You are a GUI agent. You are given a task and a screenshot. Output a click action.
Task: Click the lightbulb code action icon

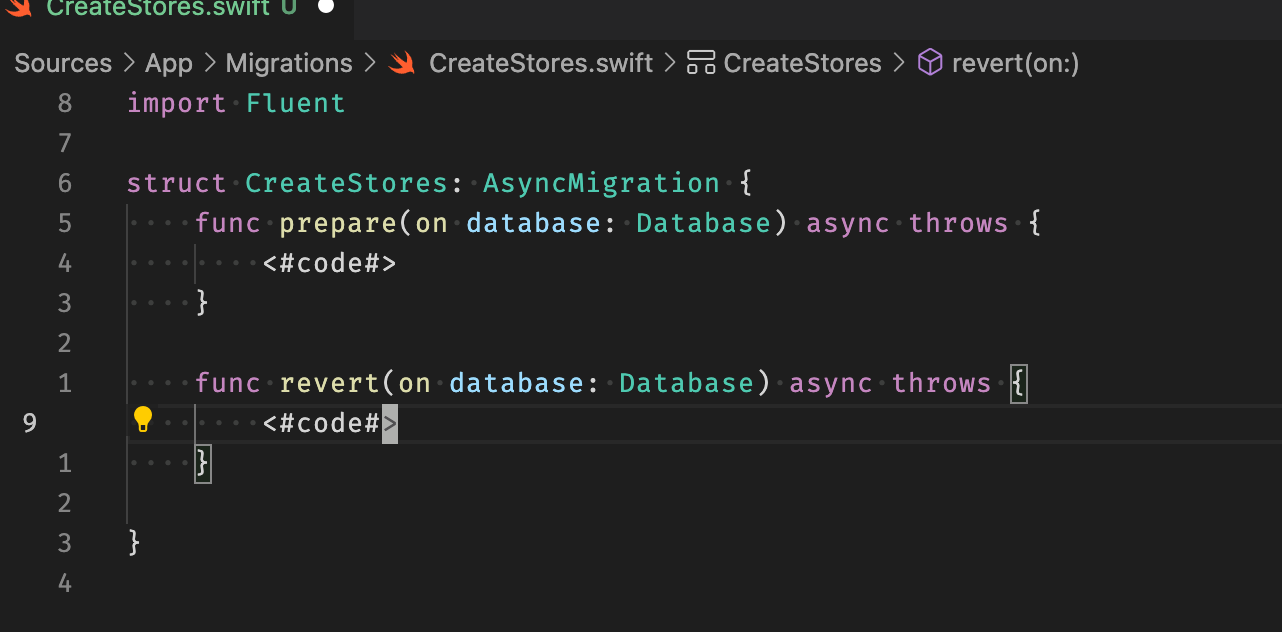143,419
